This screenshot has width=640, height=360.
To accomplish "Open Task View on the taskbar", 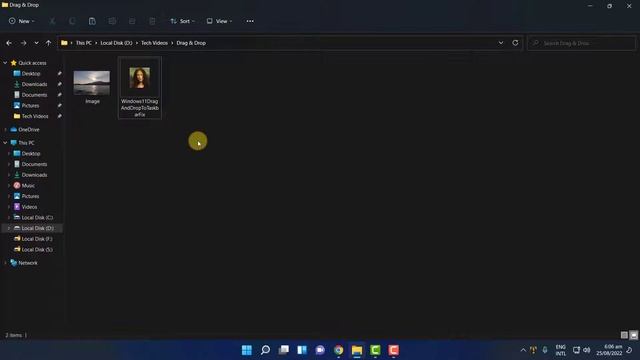I will [284, 350].
